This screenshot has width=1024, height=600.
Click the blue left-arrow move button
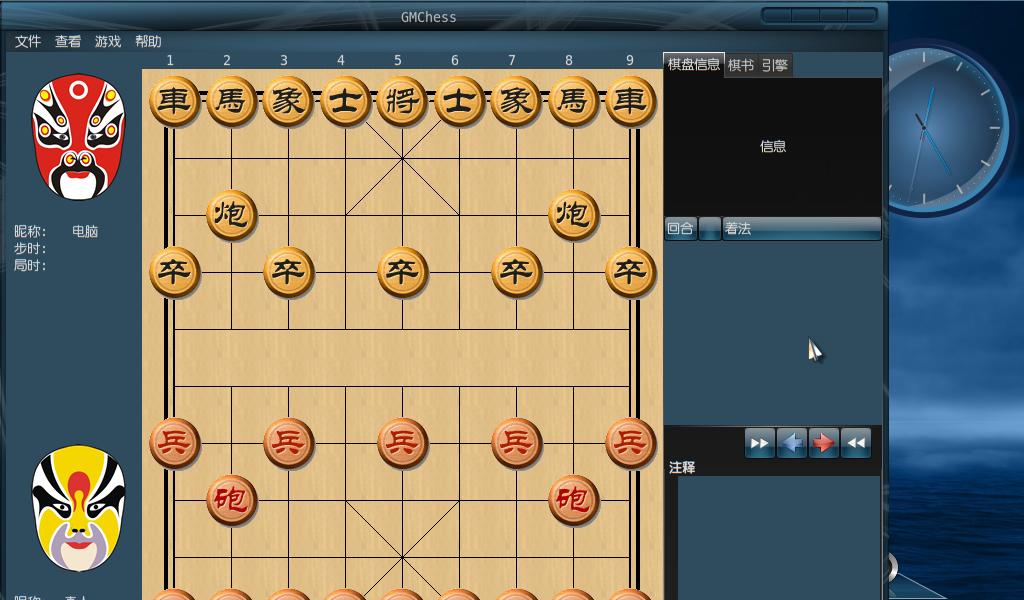[x=792, y=443]
